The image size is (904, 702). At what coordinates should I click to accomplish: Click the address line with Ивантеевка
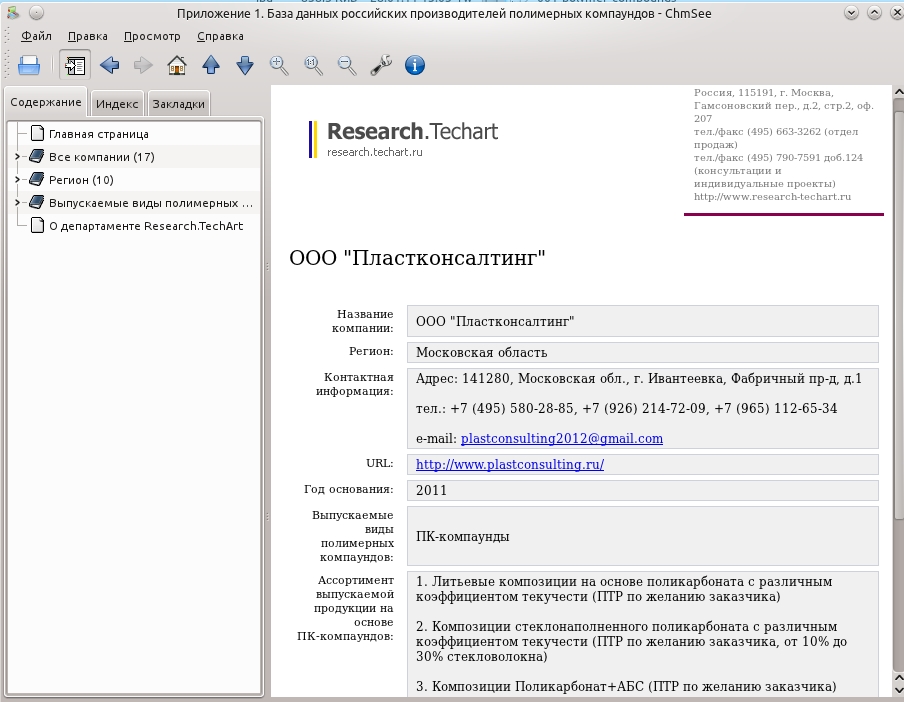point(639,379)
